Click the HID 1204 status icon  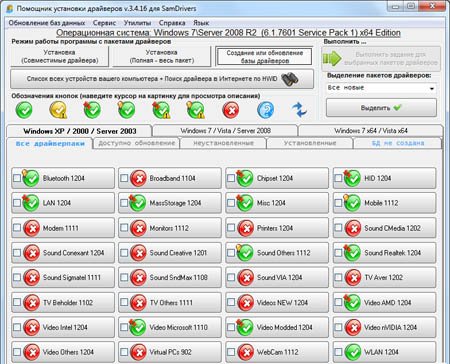[x=352, y=178]
